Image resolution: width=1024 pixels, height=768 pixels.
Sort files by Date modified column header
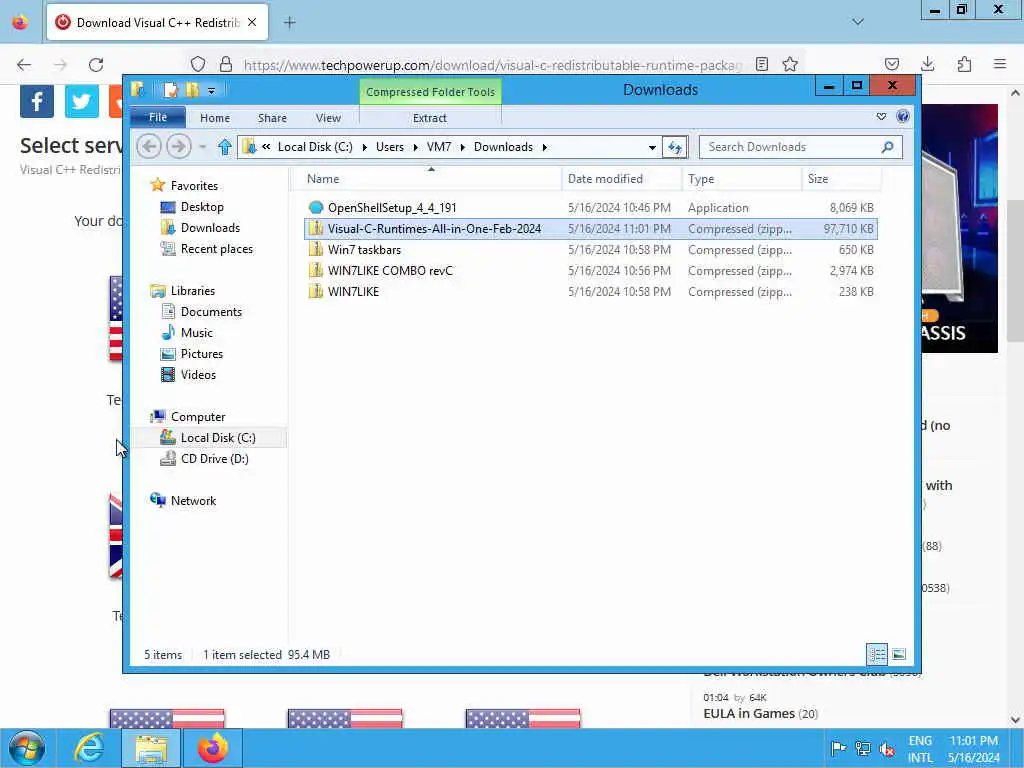(x=620, y=178)
